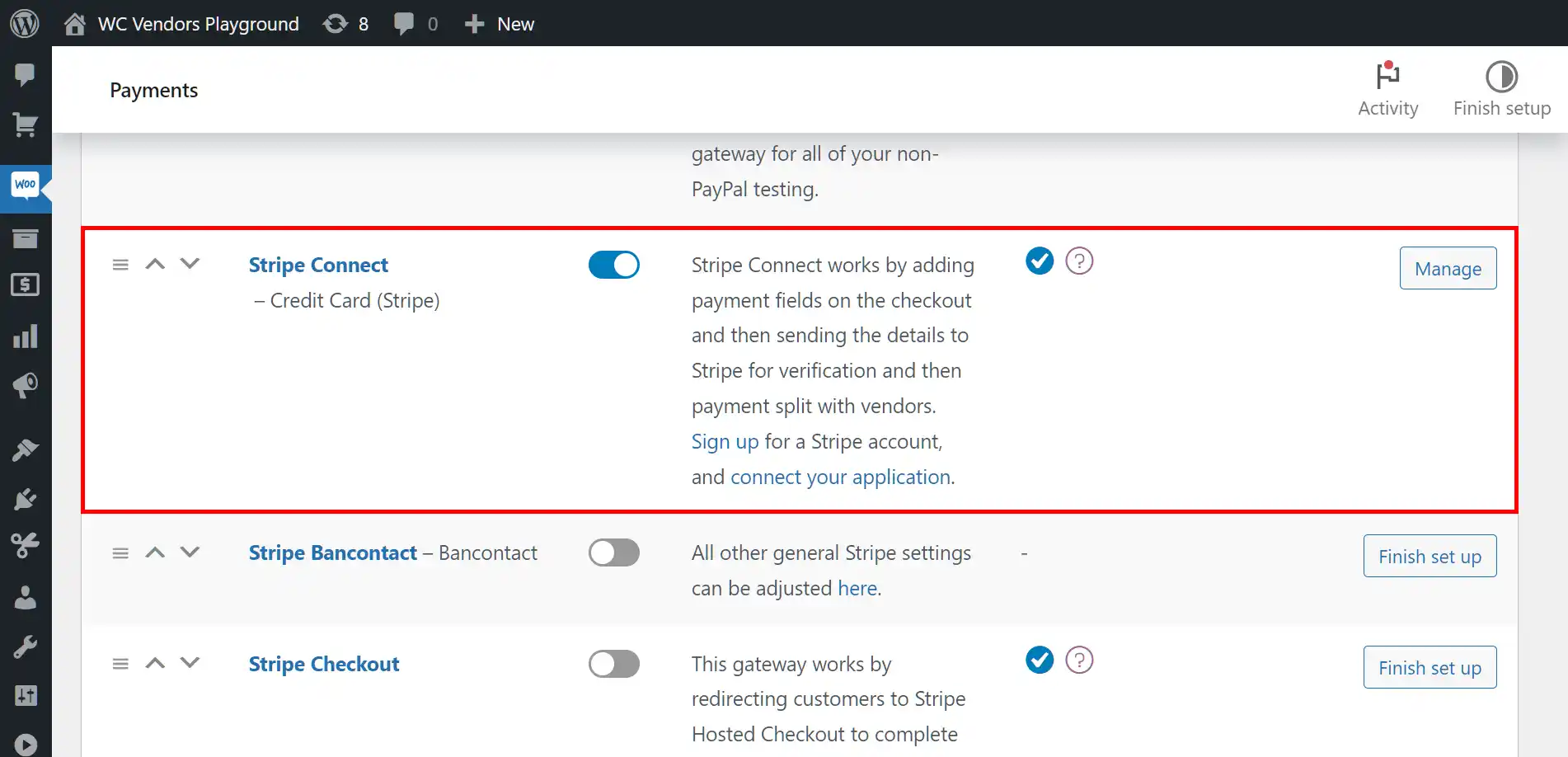Open Comments in the admin sidebar
The image size is (1568, 757).
[x=26, y=75]
